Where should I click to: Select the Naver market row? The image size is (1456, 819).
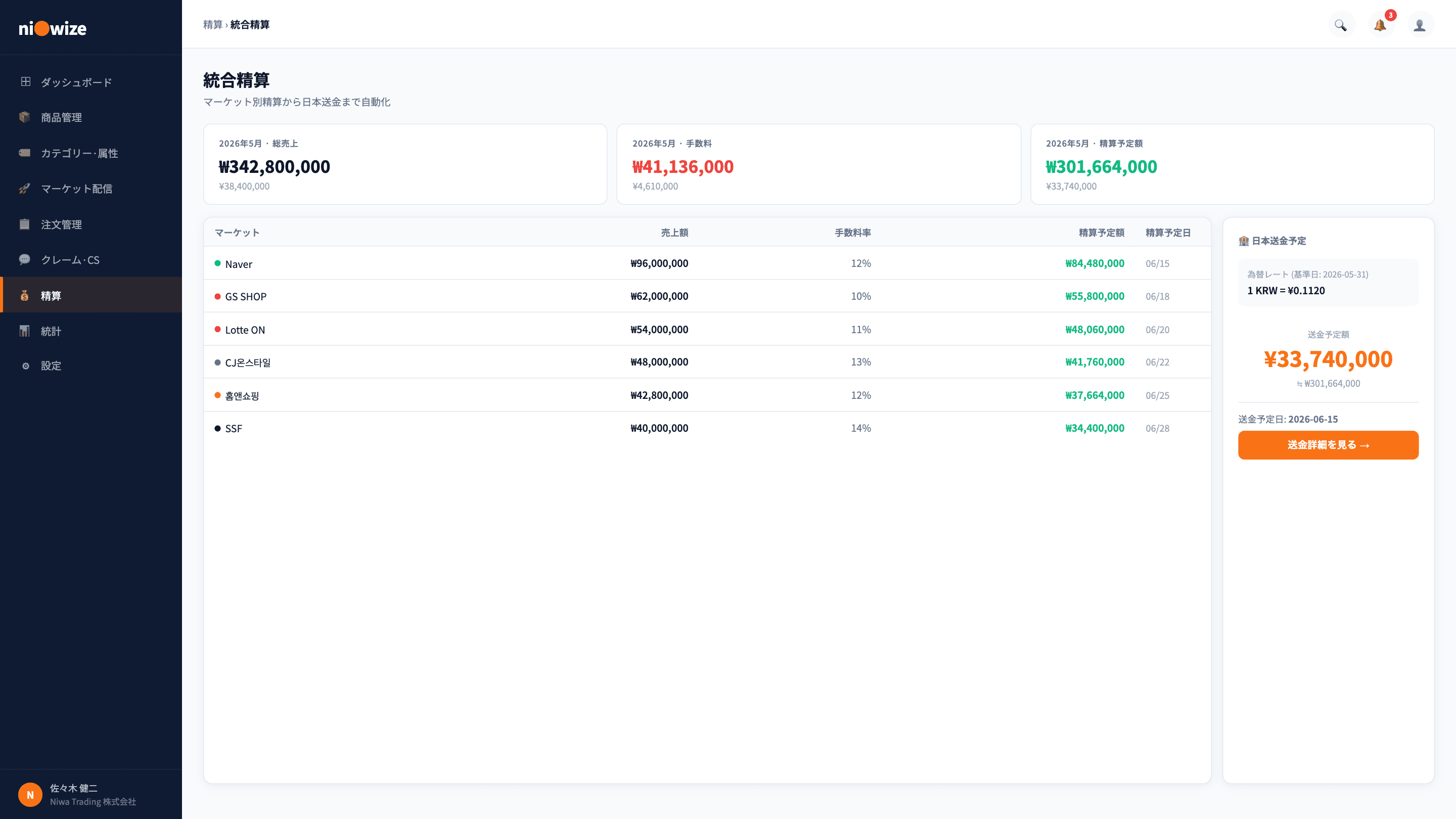tap(707, 263)
